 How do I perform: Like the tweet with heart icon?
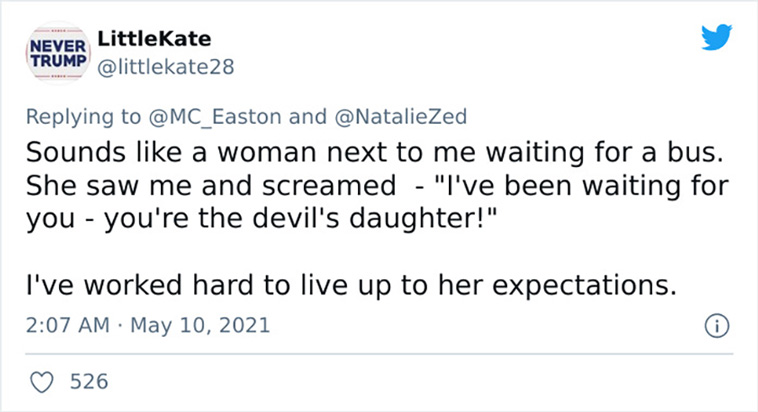click(x=42, y=382)
